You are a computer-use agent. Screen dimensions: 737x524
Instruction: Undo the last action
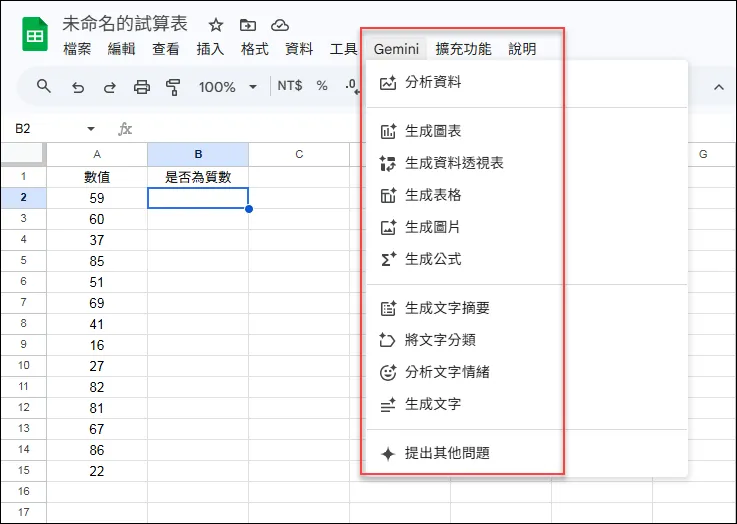pos(78,87)
